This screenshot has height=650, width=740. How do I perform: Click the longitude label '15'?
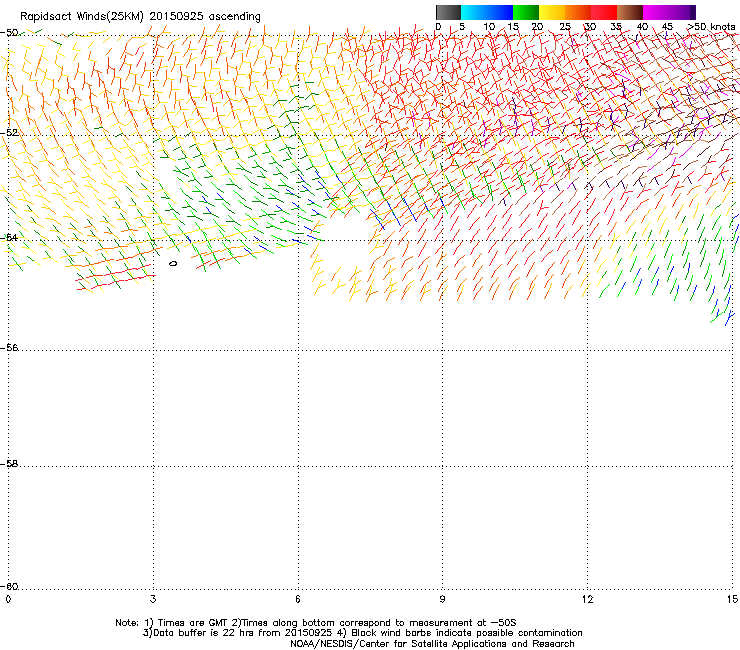[x=732, y=599]
